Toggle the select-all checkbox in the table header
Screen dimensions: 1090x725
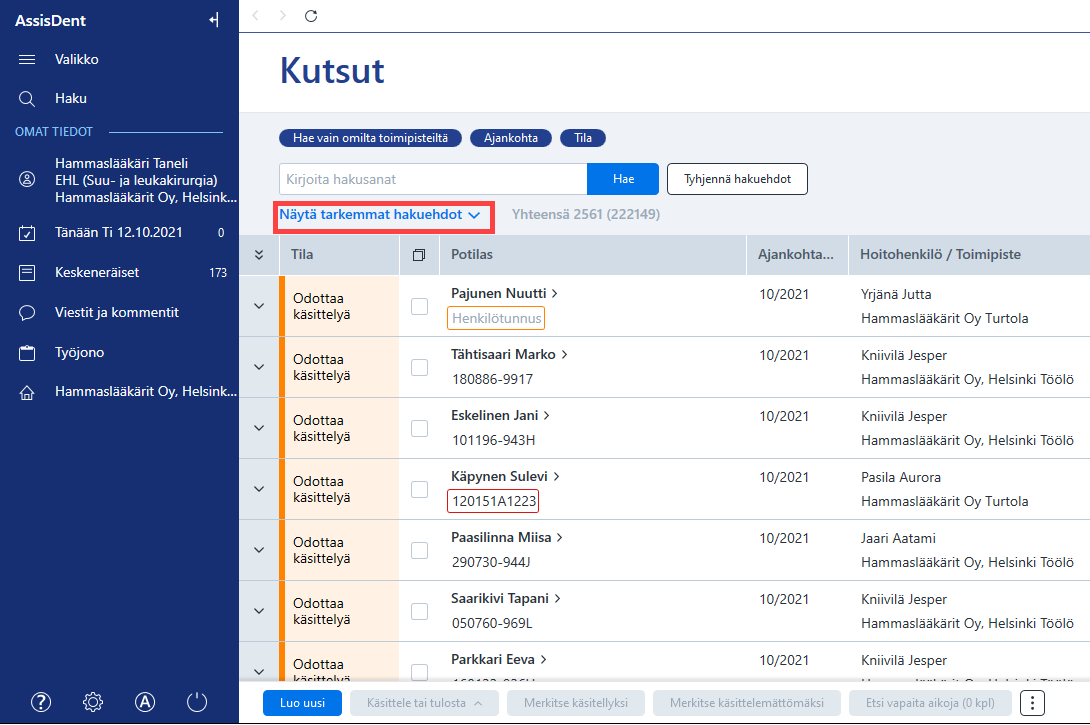pos(418,255)
